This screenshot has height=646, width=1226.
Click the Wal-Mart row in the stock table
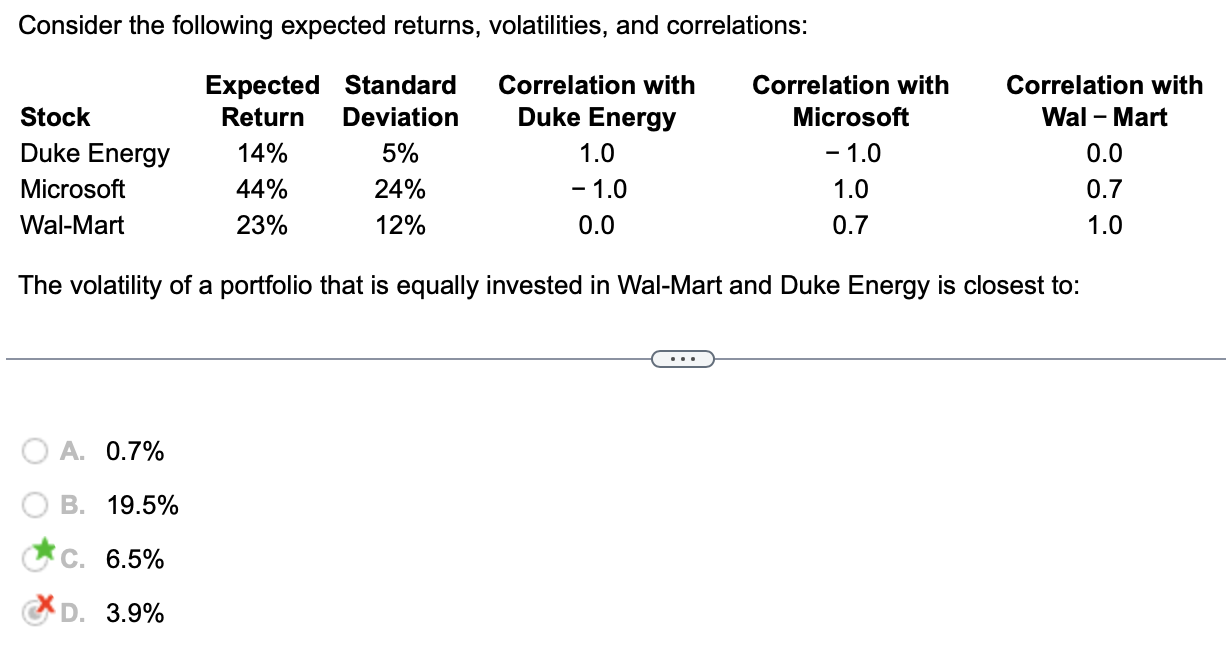pyautogui.click(x=71, y=225)
